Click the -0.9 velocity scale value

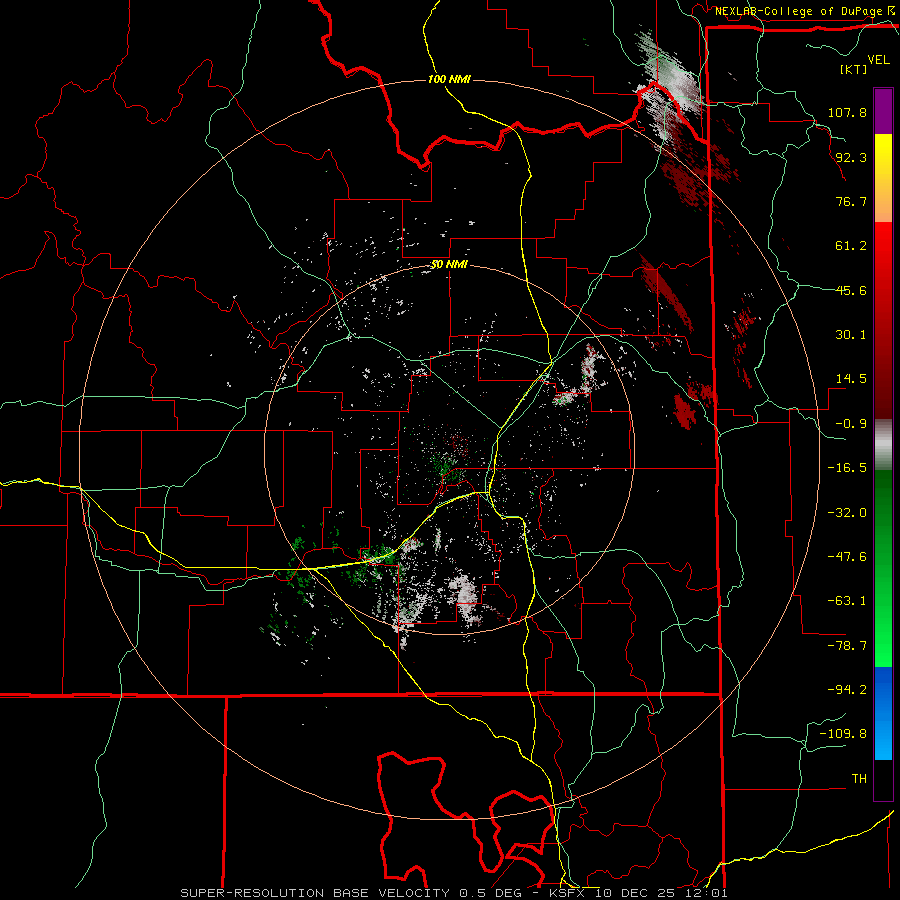click(x=851, y=424)
